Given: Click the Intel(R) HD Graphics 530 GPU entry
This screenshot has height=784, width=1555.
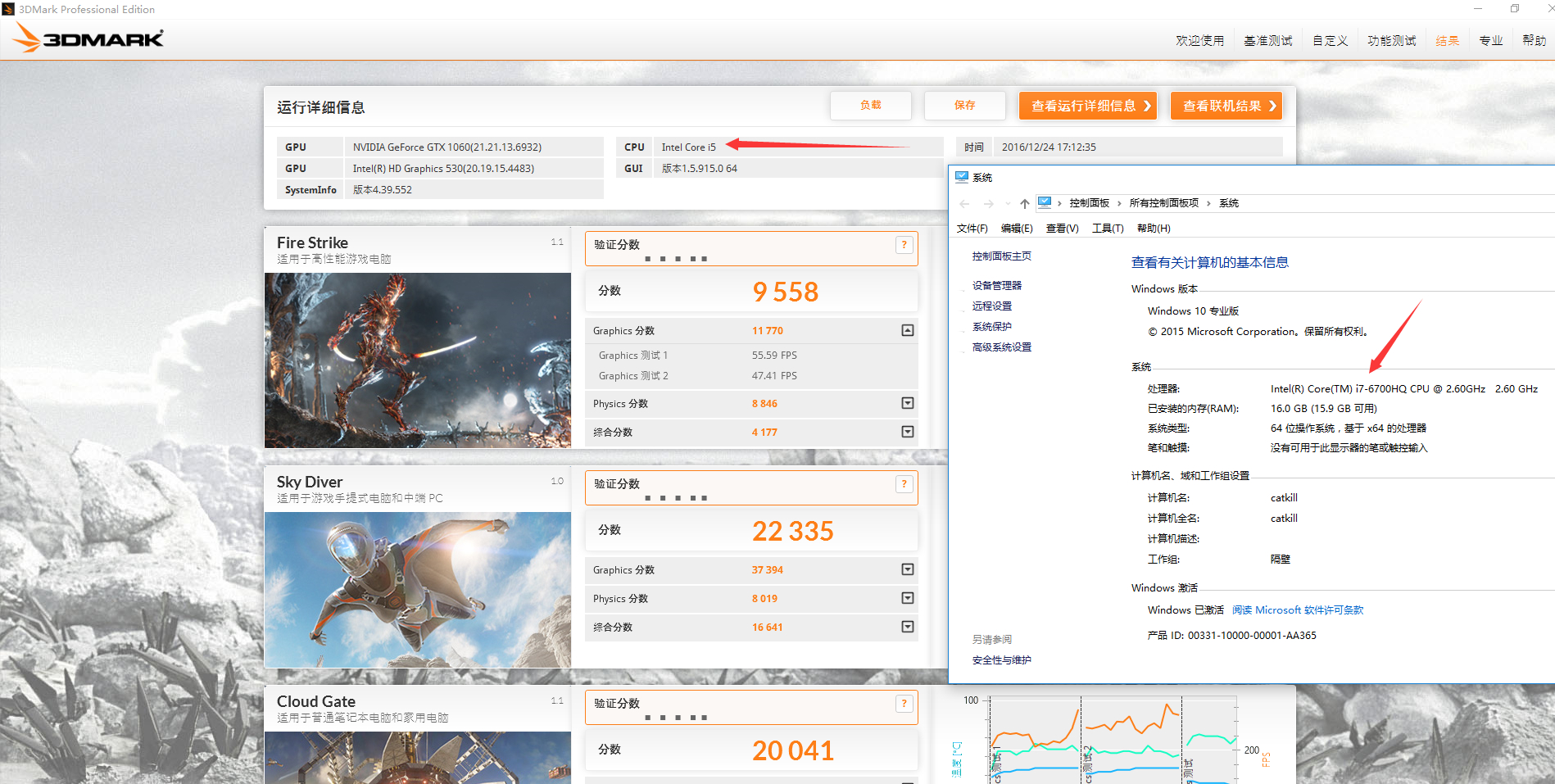Looking at the screenshot, I should point(443,169).
